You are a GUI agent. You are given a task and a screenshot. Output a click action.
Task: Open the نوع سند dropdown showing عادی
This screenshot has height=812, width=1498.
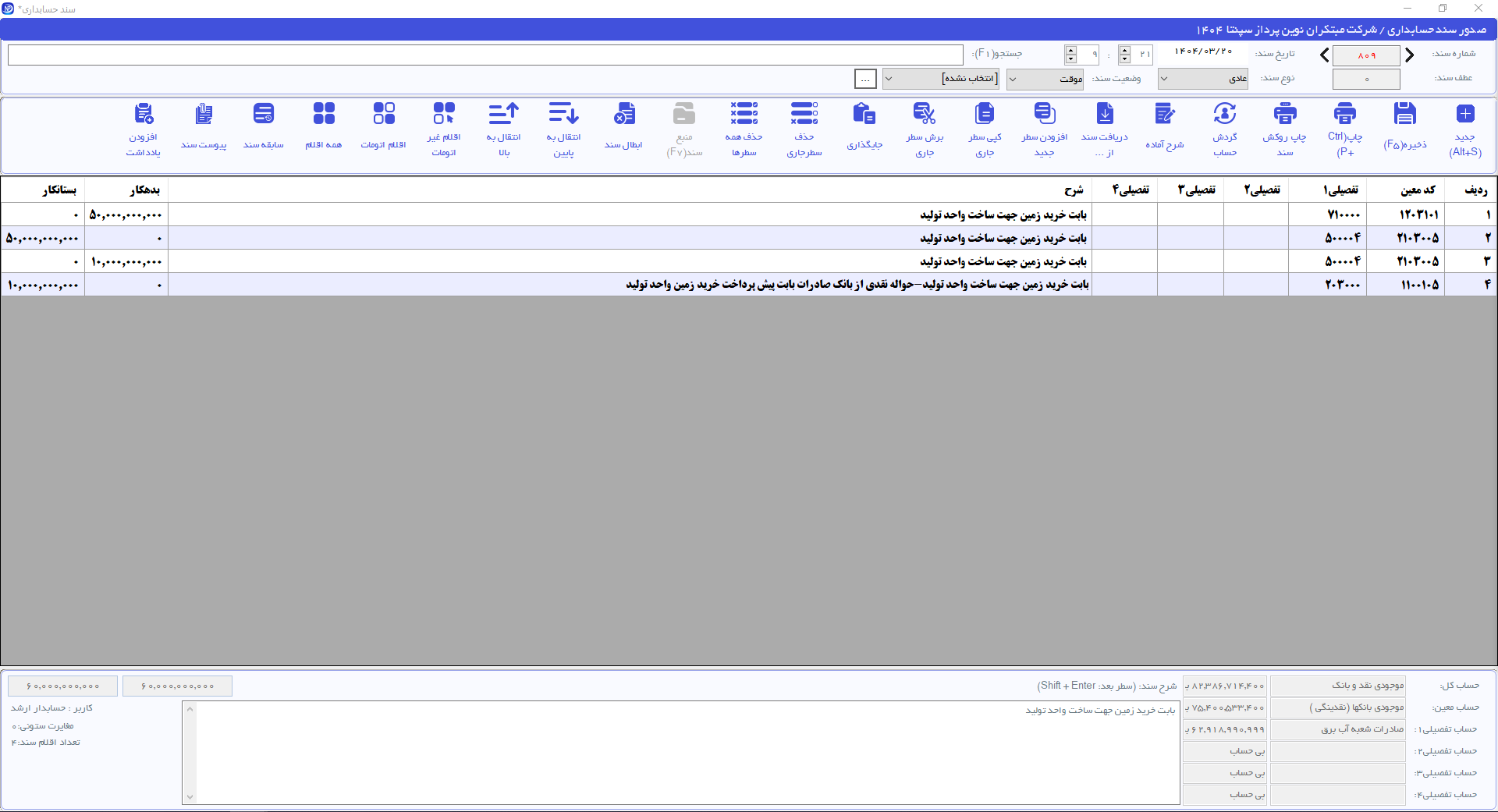pyautogui.click(x=1203, y=79)
